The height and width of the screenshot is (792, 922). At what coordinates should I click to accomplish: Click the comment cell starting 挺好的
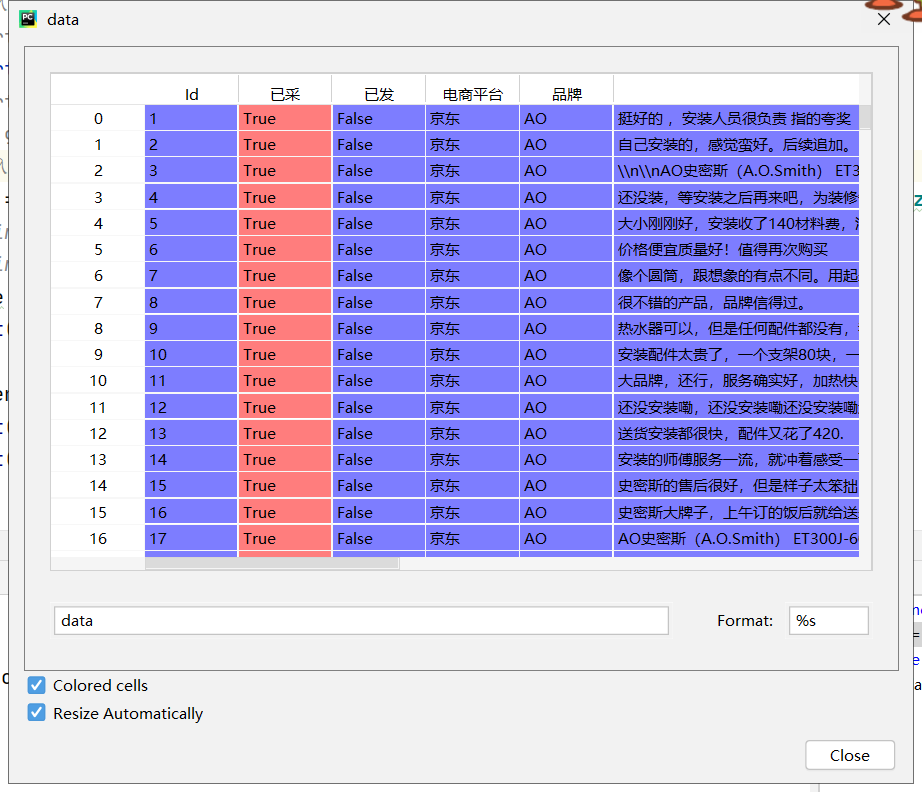pos(736,118)
